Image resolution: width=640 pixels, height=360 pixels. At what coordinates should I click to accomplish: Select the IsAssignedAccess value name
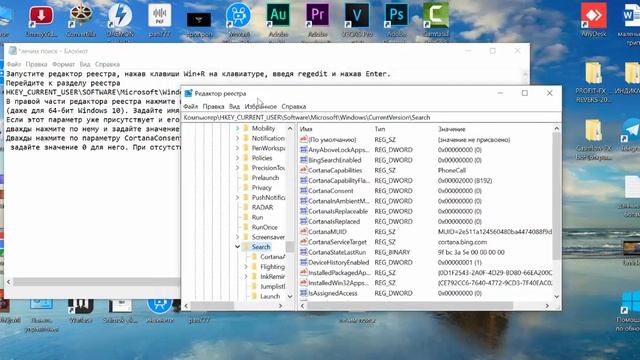(x=333, y=293)
